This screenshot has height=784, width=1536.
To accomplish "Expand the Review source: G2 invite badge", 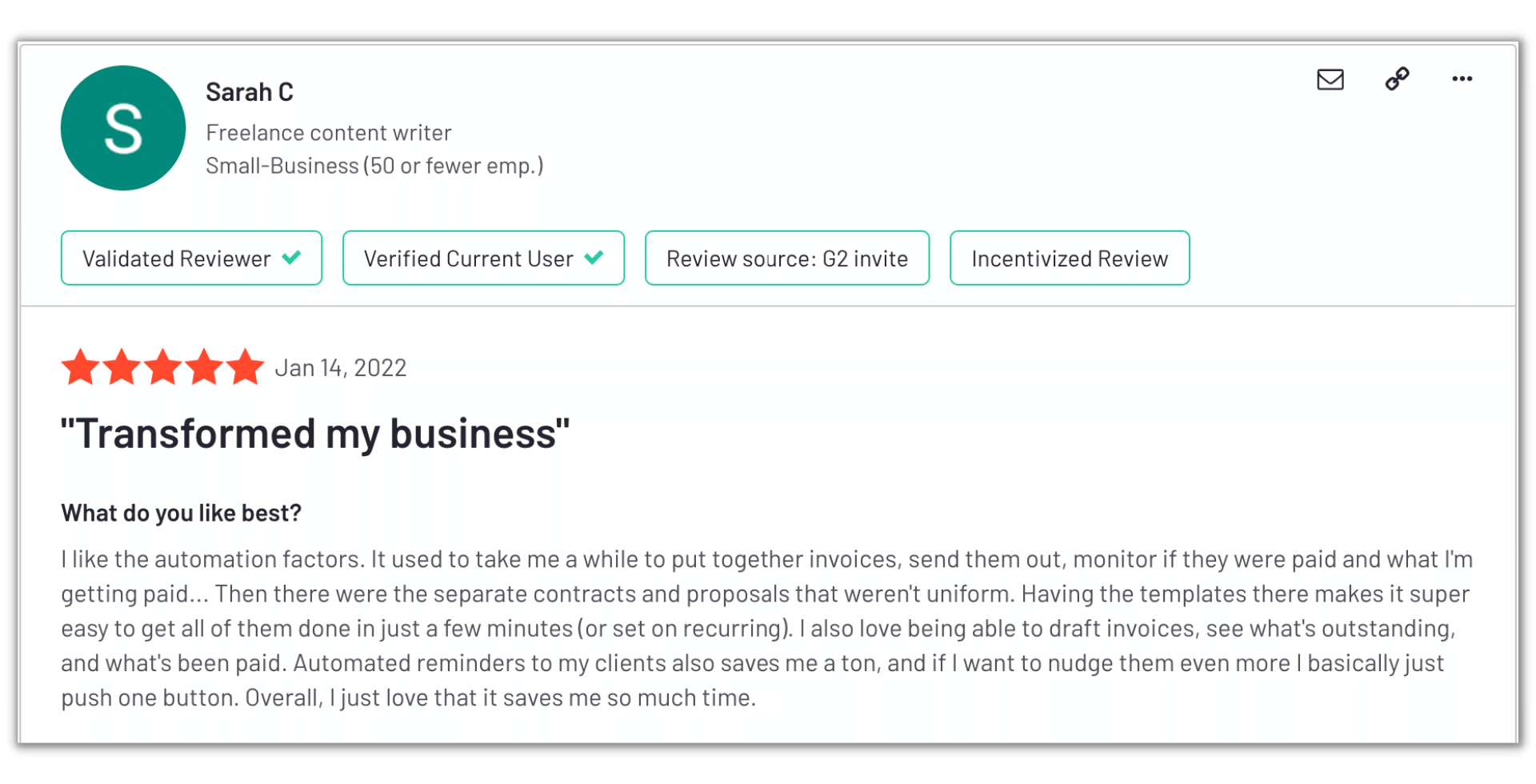I will coord(786,258).
